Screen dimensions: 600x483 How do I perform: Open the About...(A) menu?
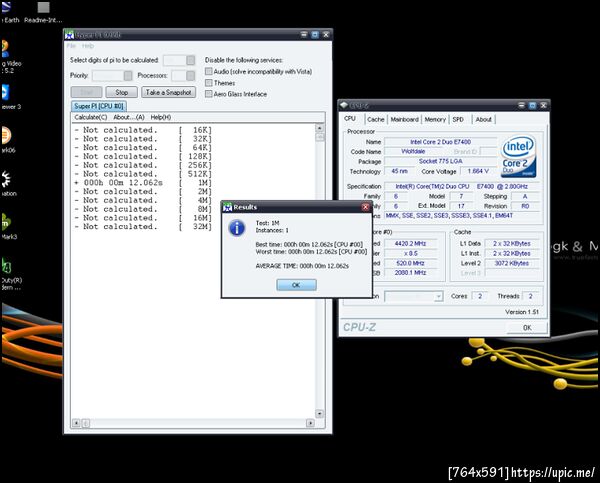click(x=129, y=117)
